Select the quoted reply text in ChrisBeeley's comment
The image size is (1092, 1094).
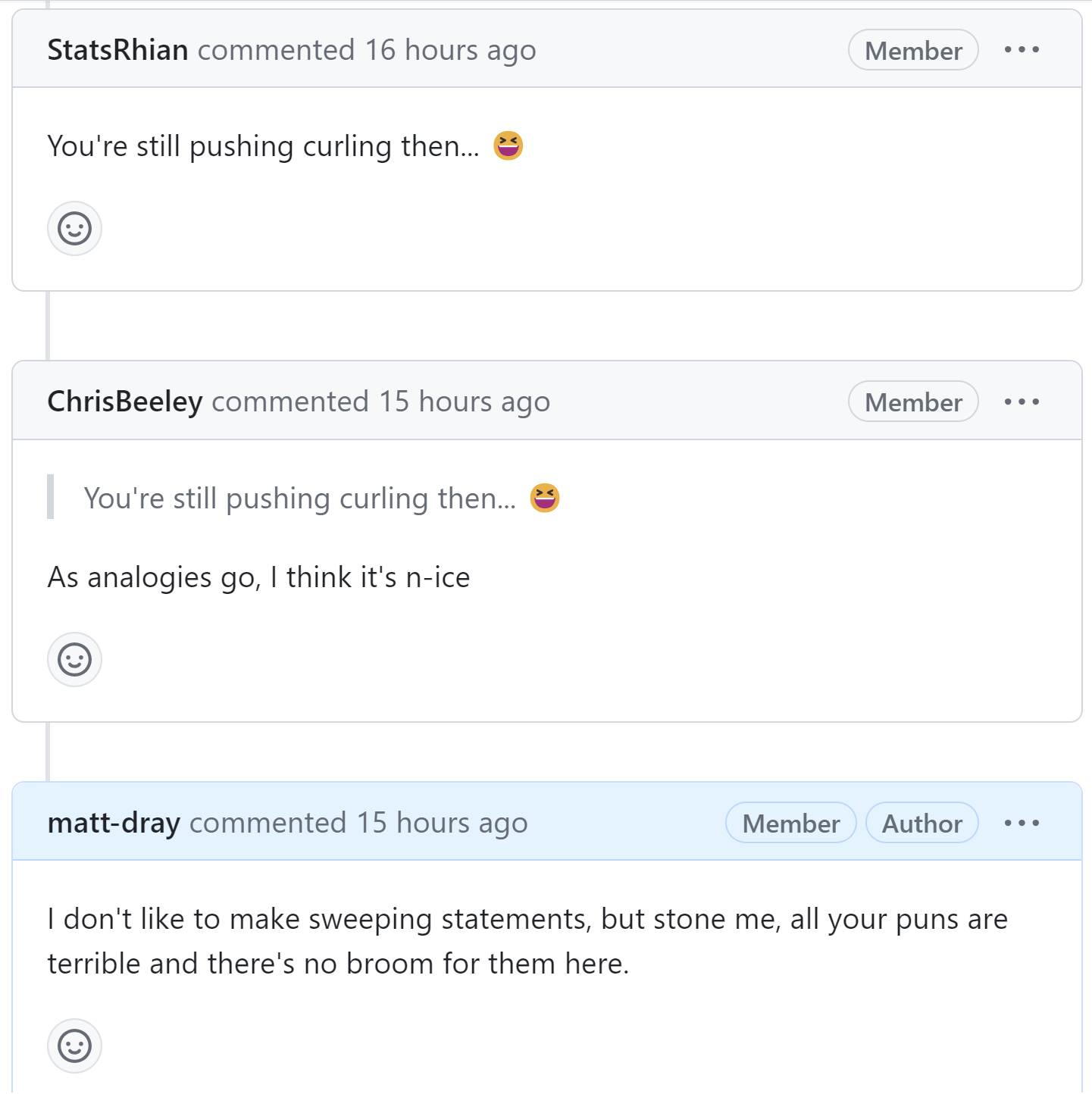(x=301, y=497)
